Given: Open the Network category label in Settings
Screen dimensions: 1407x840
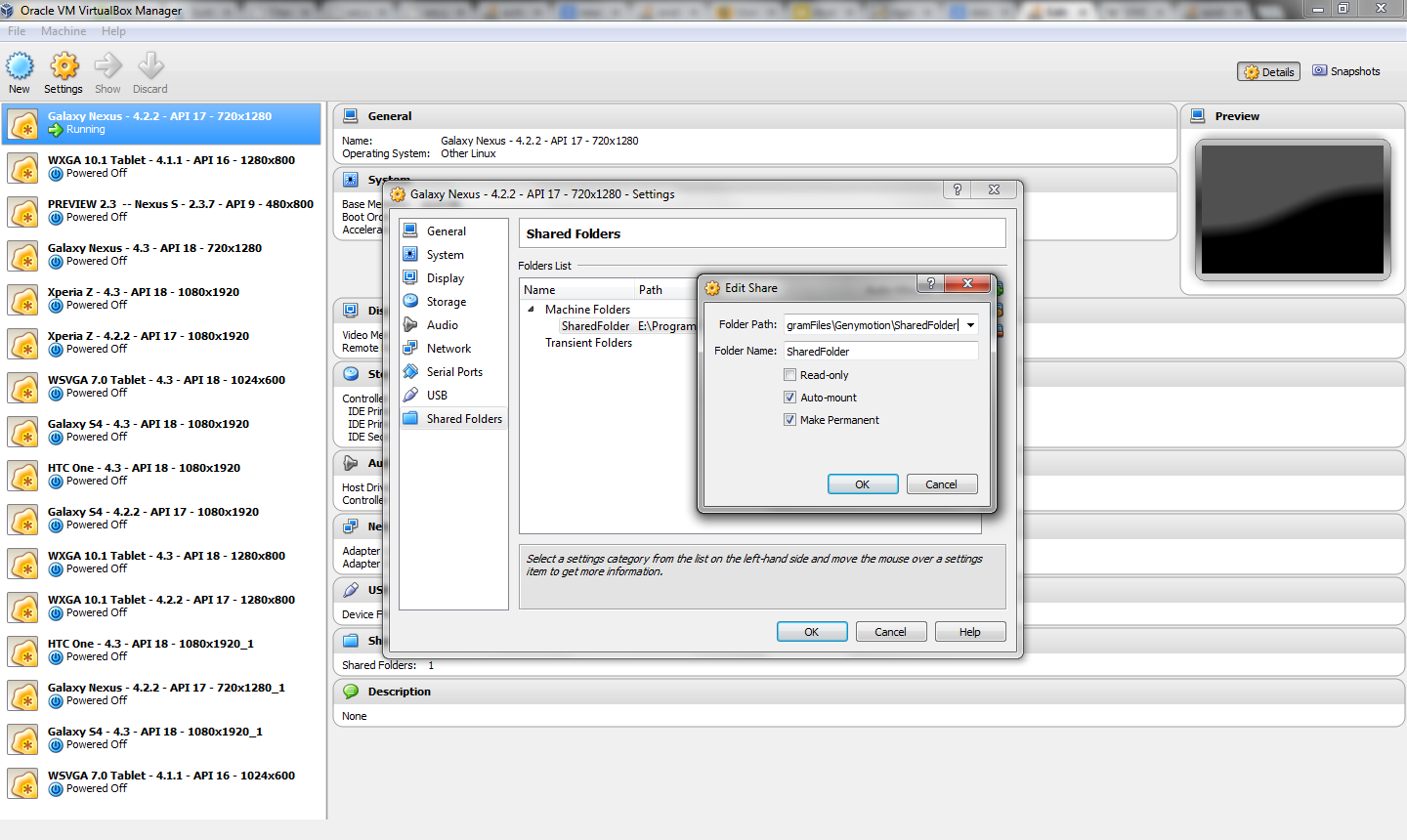Looking at the screenshot, I should coord(449,349).
